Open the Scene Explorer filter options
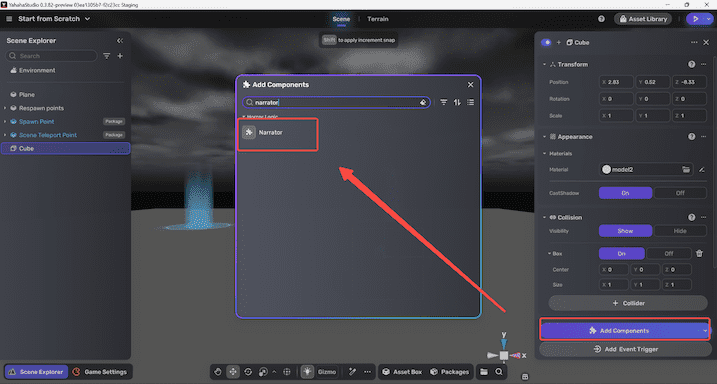717x384 pixels. click(x=107, y=56)
